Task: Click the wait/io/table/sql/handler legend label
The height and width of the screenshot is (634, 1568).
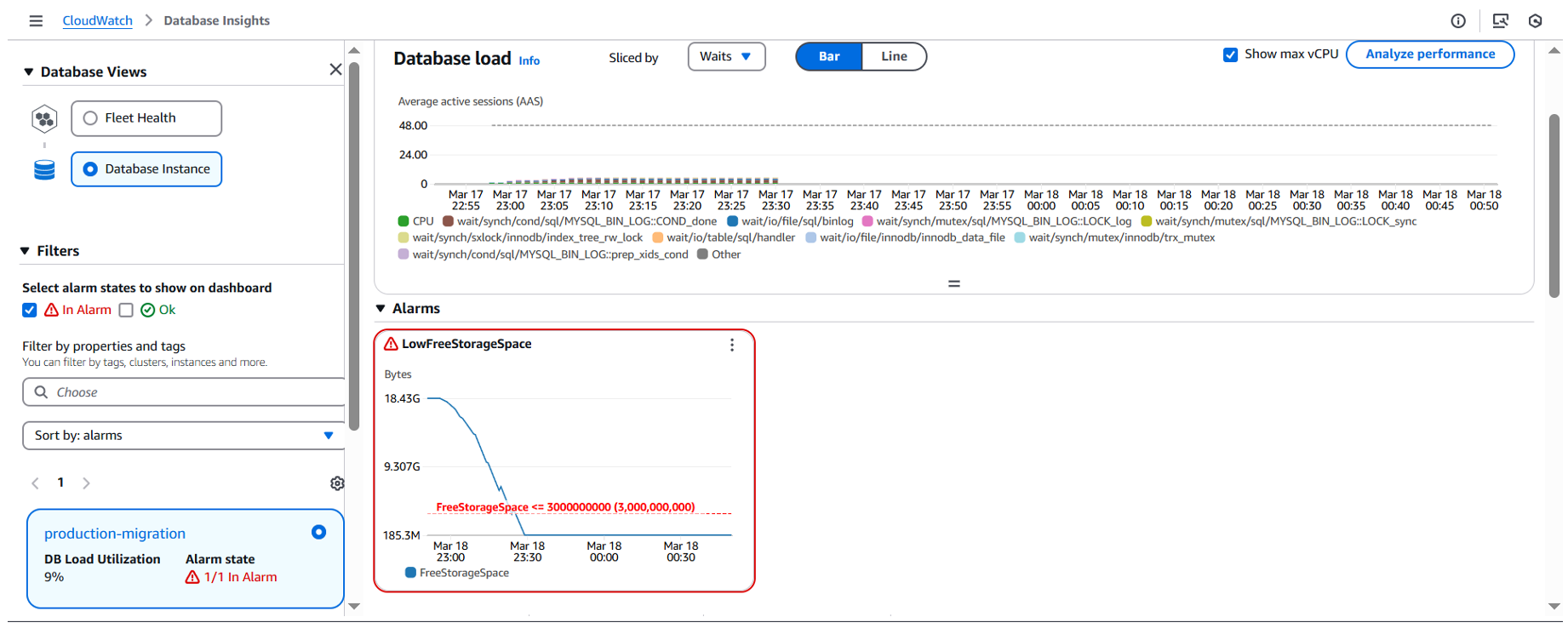Action: (731, 237)
